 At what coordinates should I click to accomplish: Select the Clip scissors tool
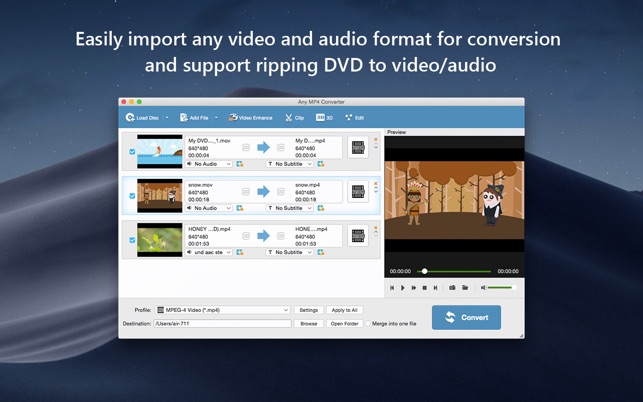point(294,118)
